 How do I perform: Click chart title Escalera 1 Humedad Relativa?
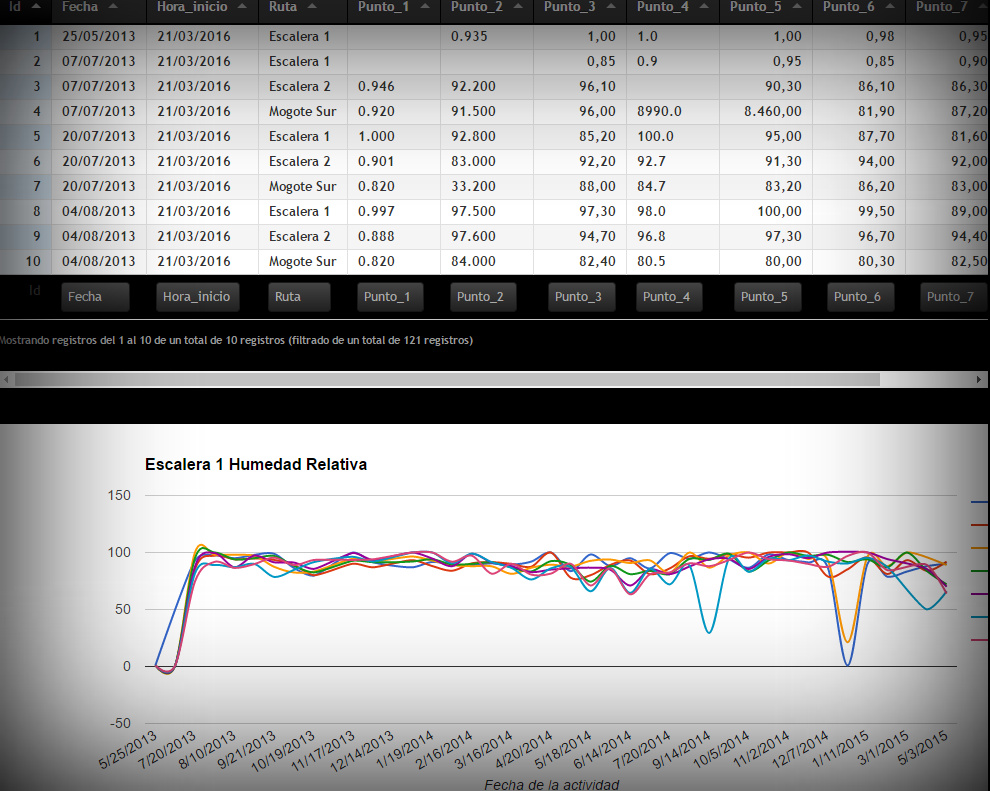point(256,465)
